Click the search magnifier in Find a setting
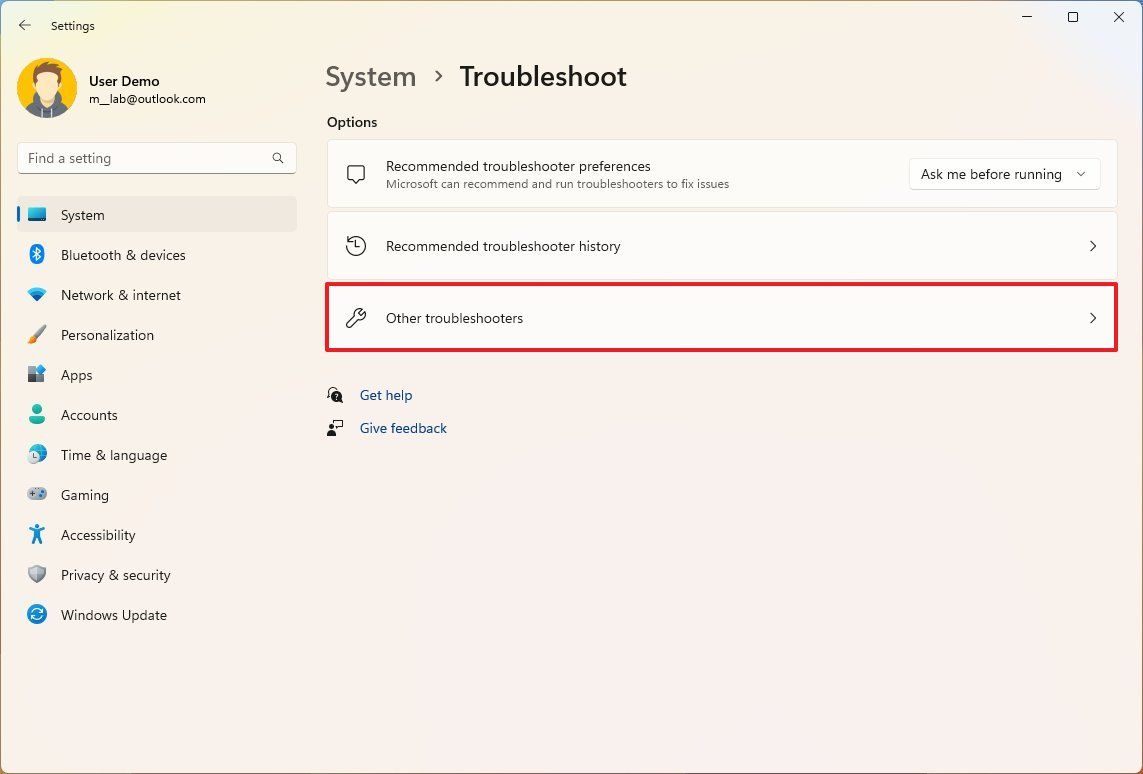Screen dimensions: 1143x774 (x=277, y=158)
